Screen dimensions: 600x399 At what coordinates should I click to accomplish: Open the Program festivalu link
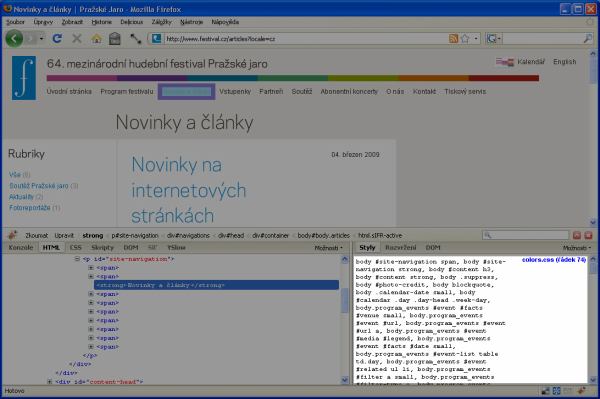tap(127, 91)
